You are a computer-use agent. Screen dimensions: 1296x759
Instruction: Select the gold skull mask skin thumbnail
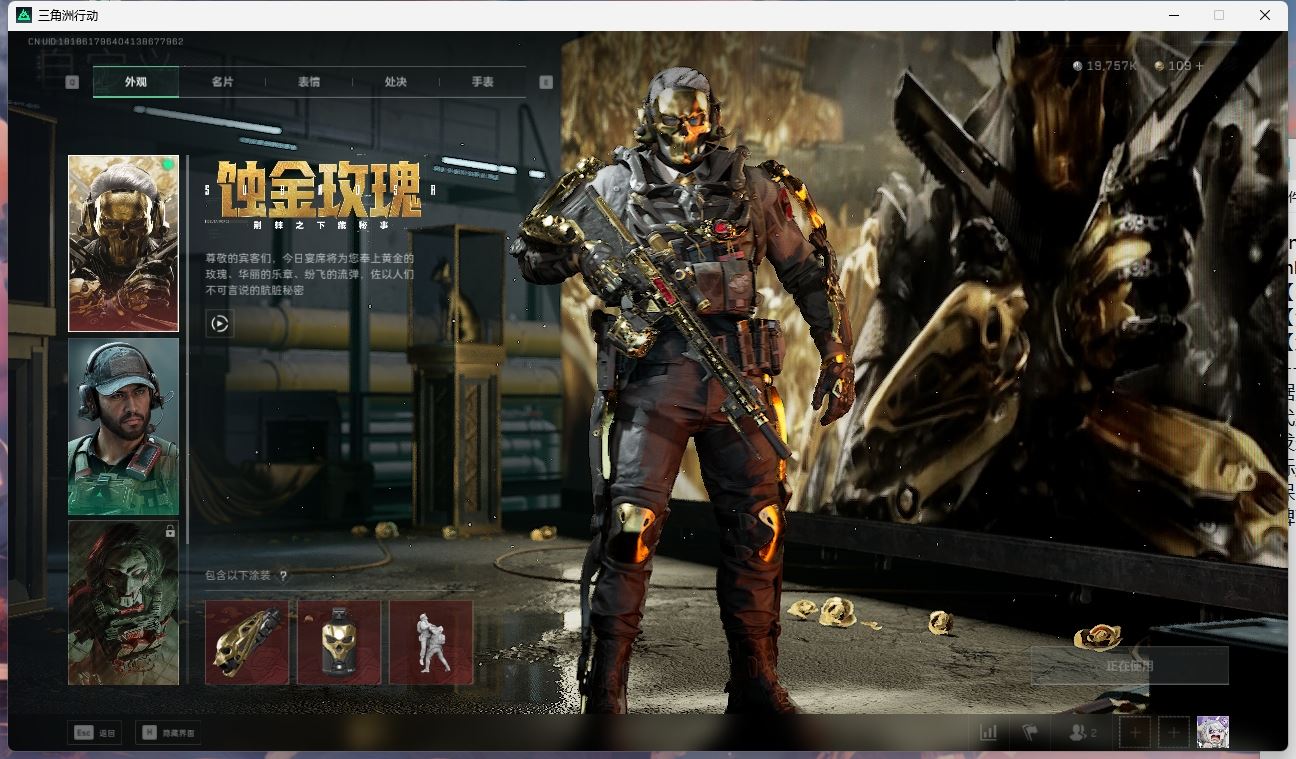coord(123,243)
